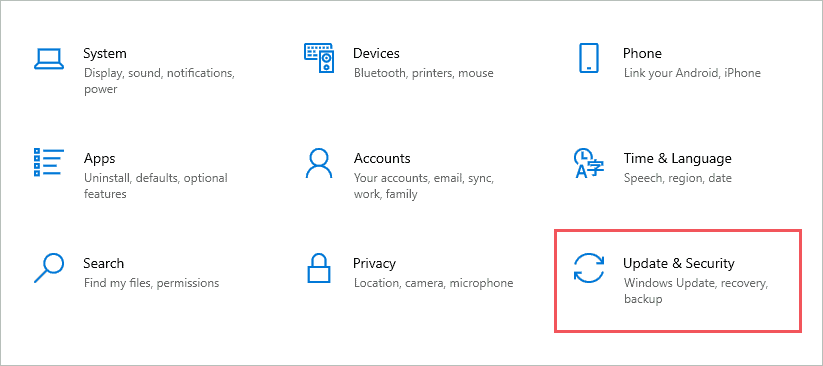Click "Bluetooth, printers, mouse" description
Viewport: 823px width, 366px height.
[424, 73]
